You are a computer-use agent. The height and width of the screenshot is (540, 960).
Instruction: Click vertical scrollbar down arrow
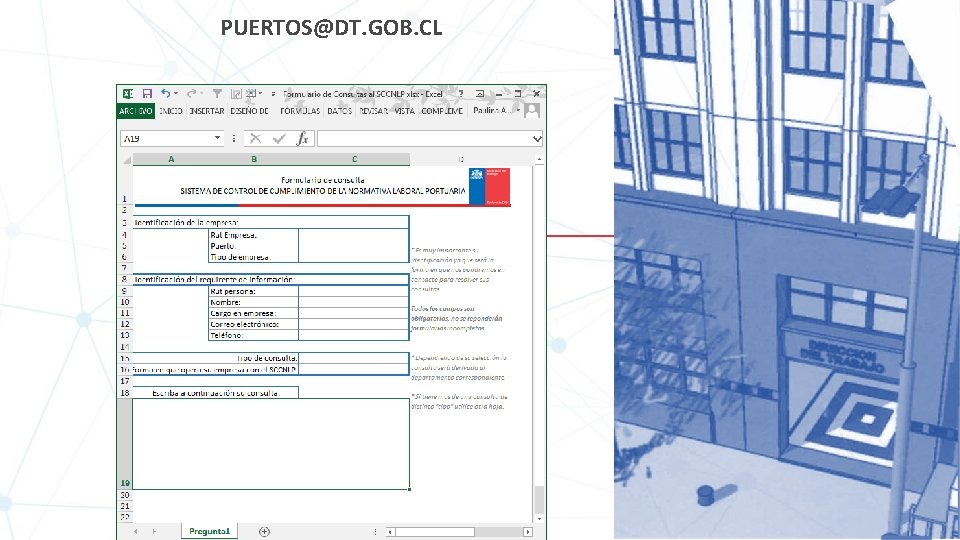(539, 519)
